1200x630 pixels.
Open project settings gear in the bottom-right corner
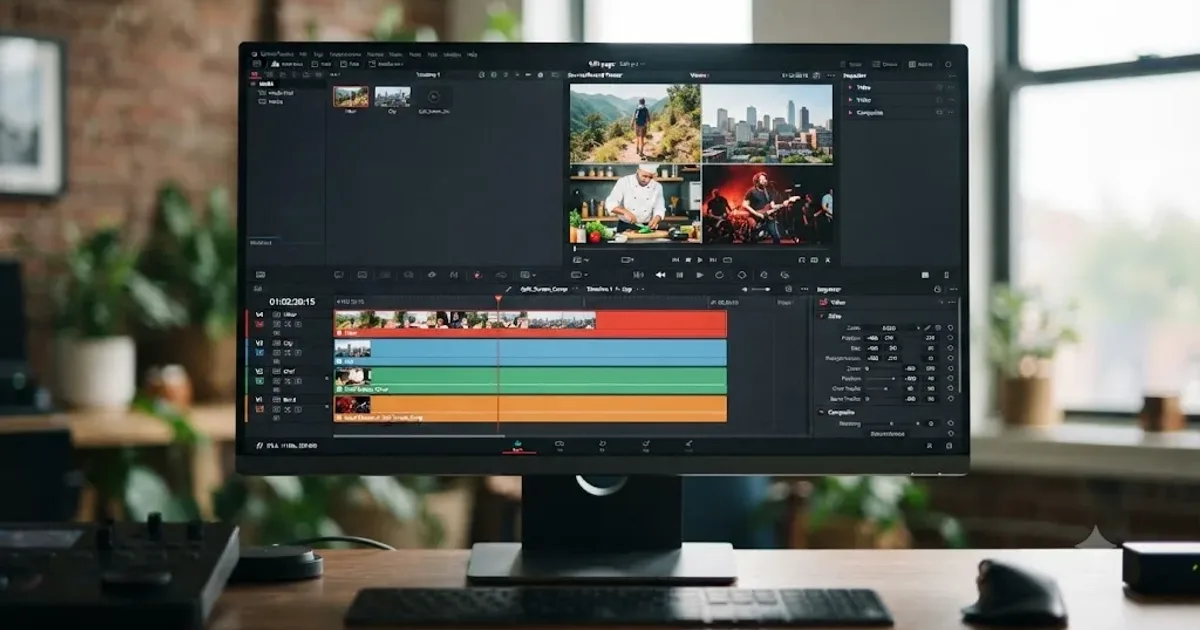click(948, 445)
